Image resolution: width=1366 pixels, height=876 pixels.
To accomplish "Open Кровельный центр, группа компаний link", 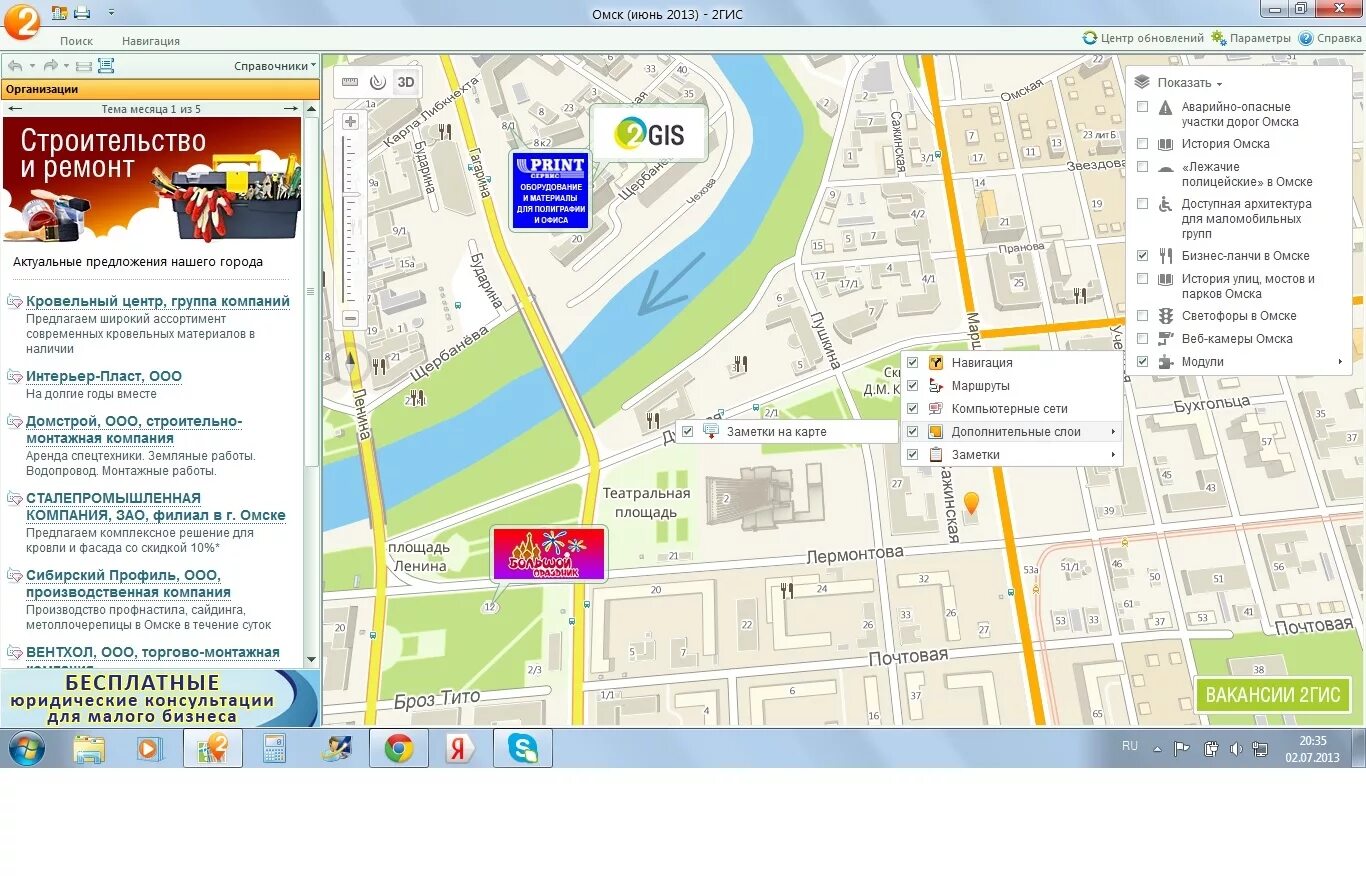I will pyautogui.click(x=158, y=301).
